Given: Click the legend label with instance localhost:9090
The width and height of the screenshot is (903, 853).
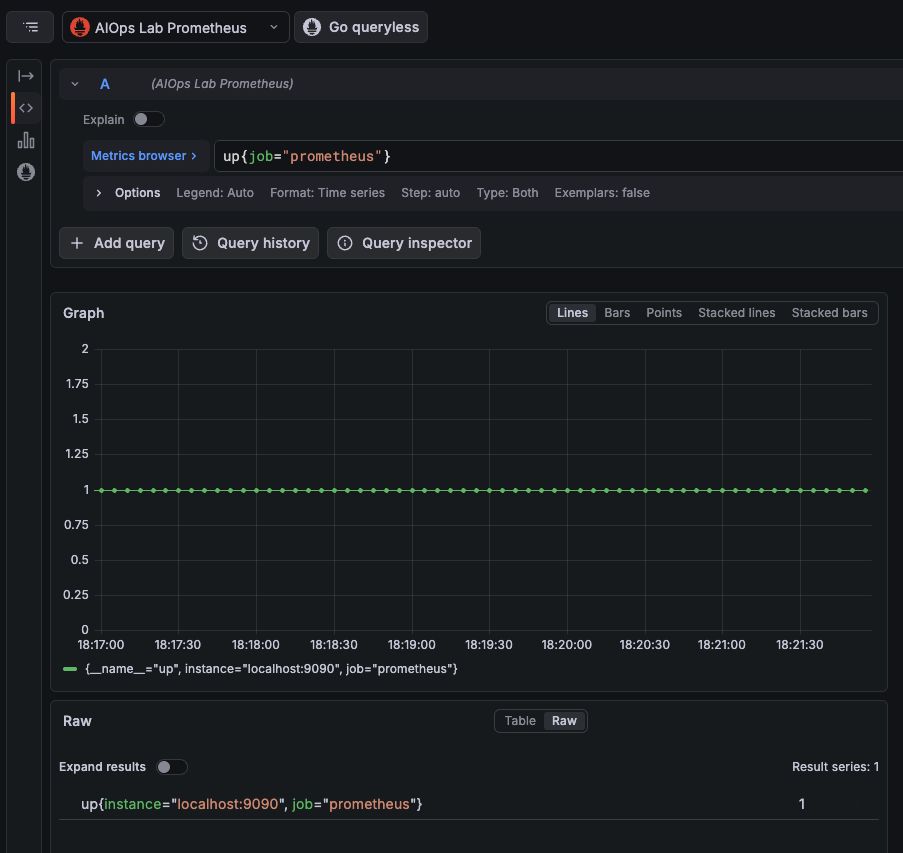Looking at the screenshot, I should click(x=271, y=669).
